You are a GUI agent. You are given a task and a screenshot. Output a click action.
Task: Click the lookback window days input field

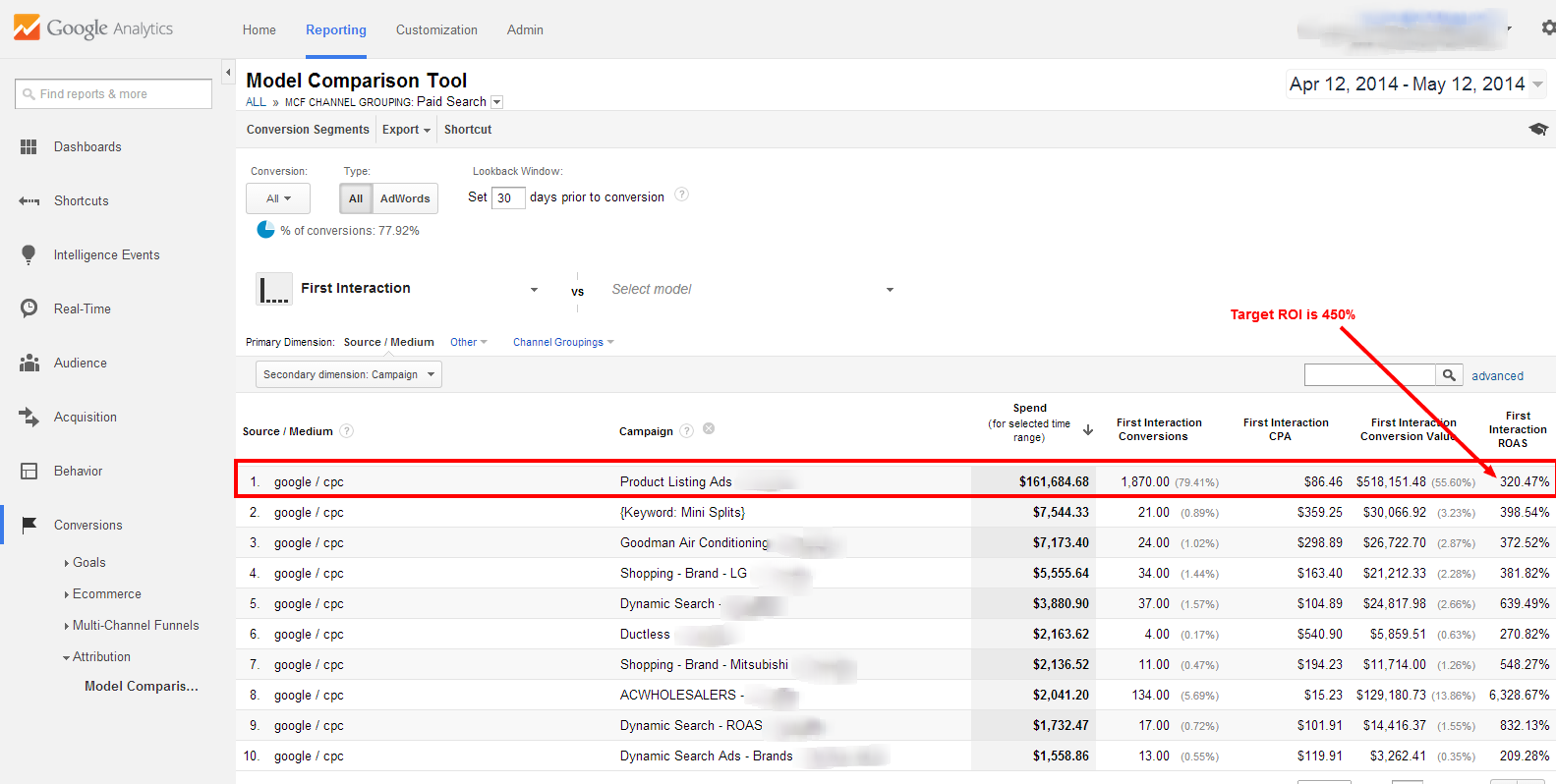507,197
